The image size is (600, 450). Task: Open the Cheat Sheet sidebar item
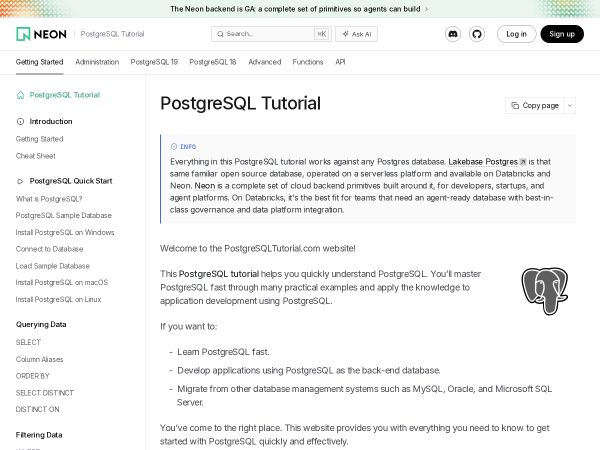pyautogui.click(x=36, y=156)
